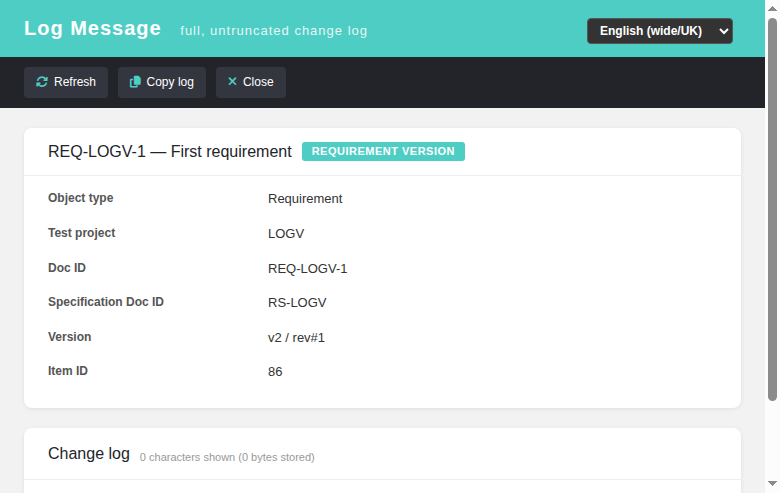Image resolution: width=780 pixels, height=493 pixels.
Task: Click the 'Specification Doc ID' label
Action: [x=105, y=302]
